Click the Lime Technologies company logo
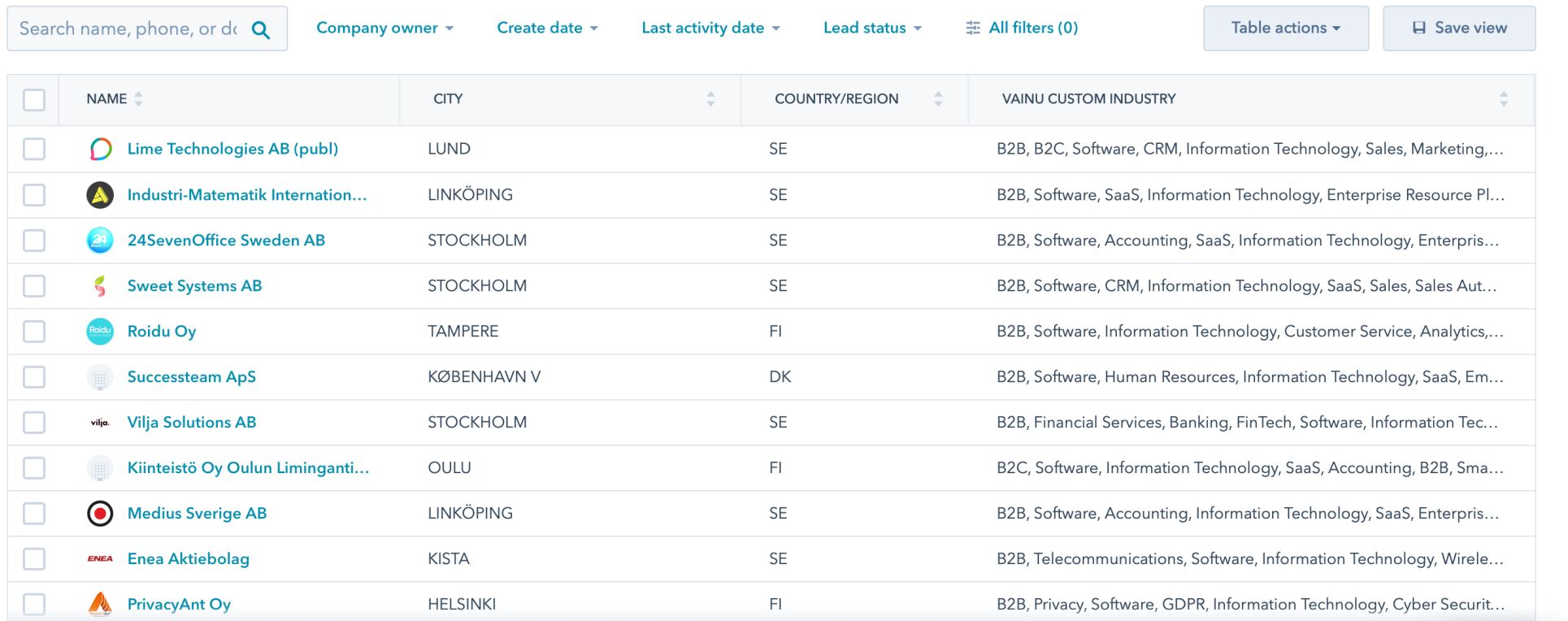The image size is (1568, 621). (100, 149)
